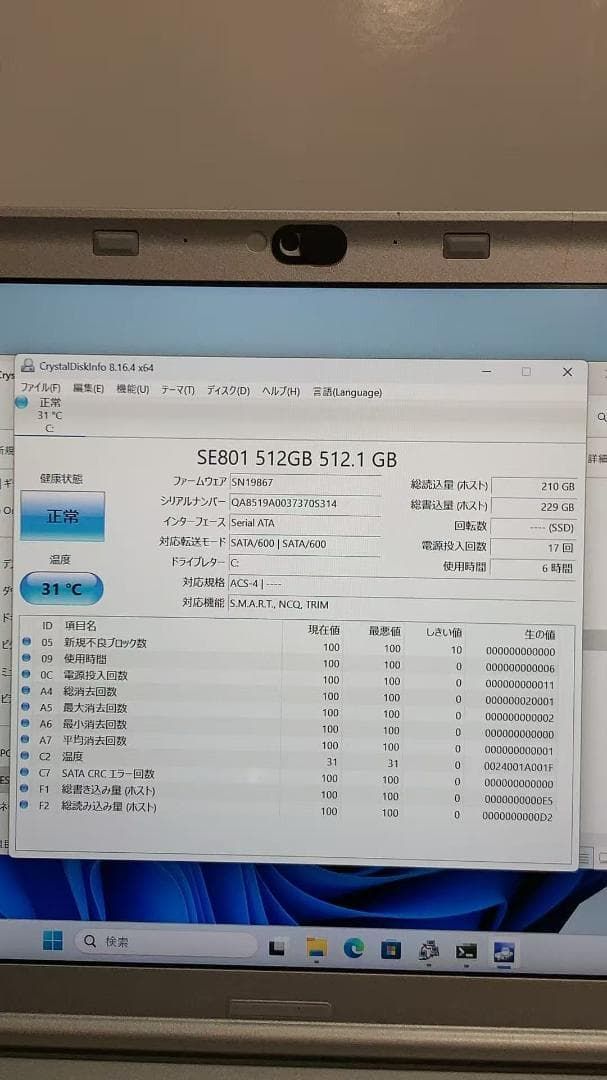The image size is (607, 1080).
Task: Minimize the CrystalDiskInfo window
Action: click(486, 371)
